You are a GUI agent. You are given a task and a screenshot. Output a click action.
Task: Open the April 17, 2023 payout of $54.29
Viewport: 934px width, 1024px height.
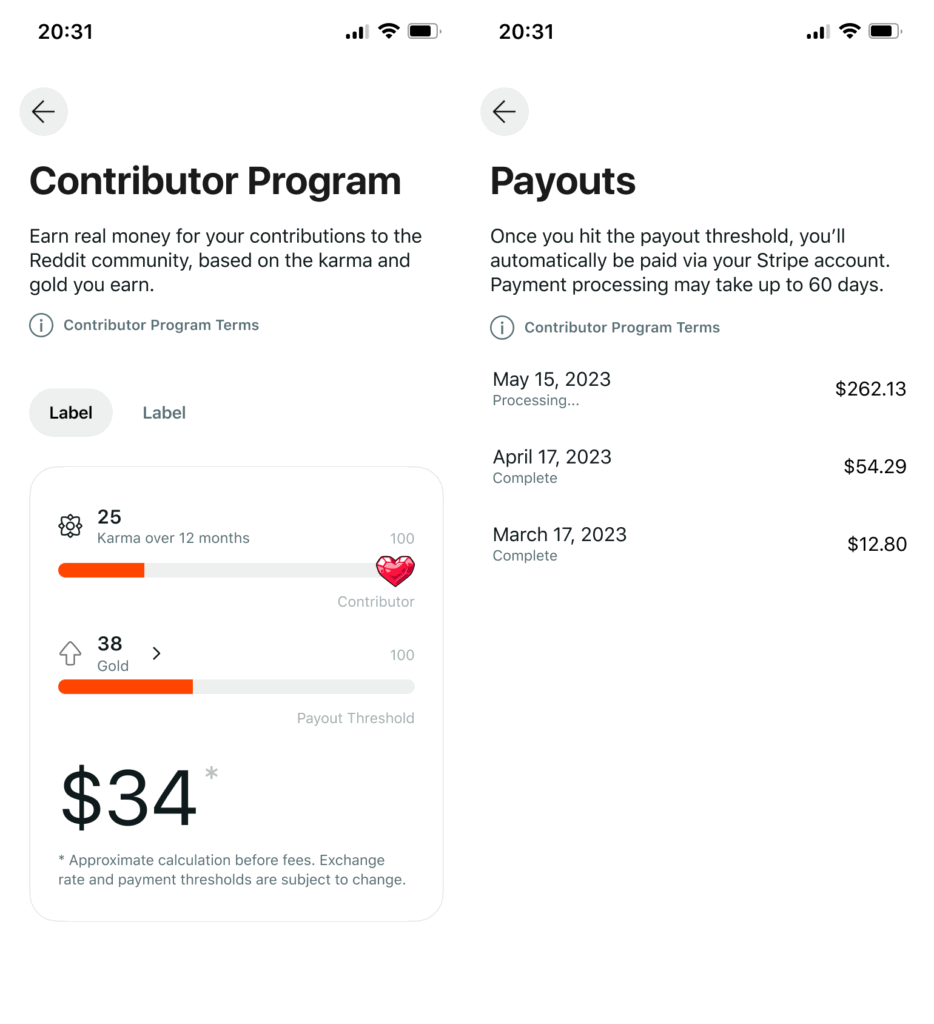699,467
